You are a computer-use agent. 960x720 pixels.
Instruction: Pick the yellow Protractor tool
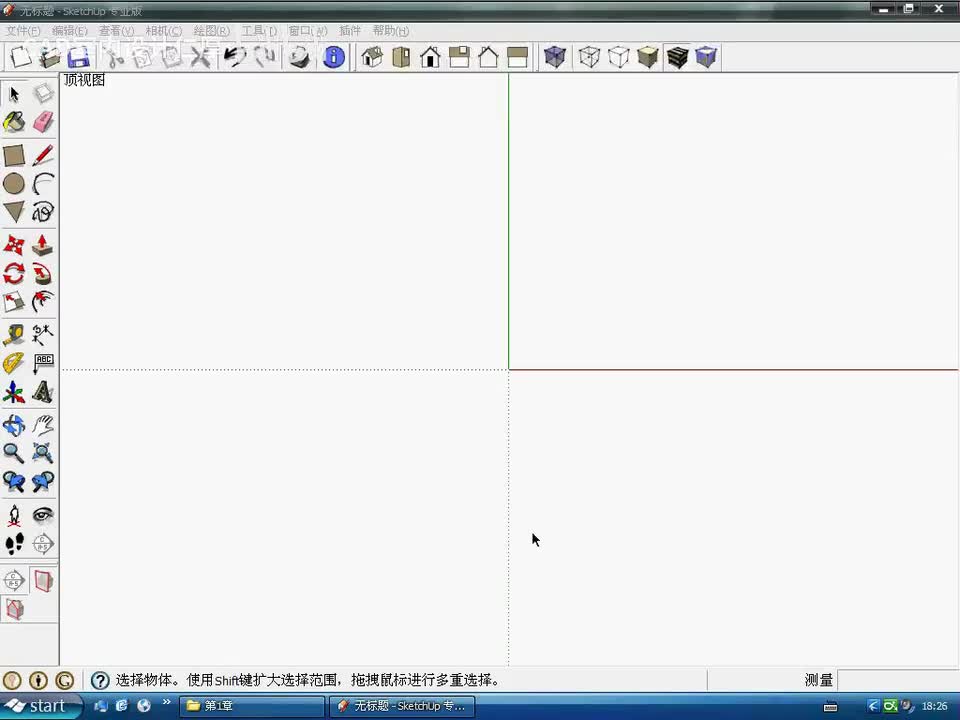14,363
